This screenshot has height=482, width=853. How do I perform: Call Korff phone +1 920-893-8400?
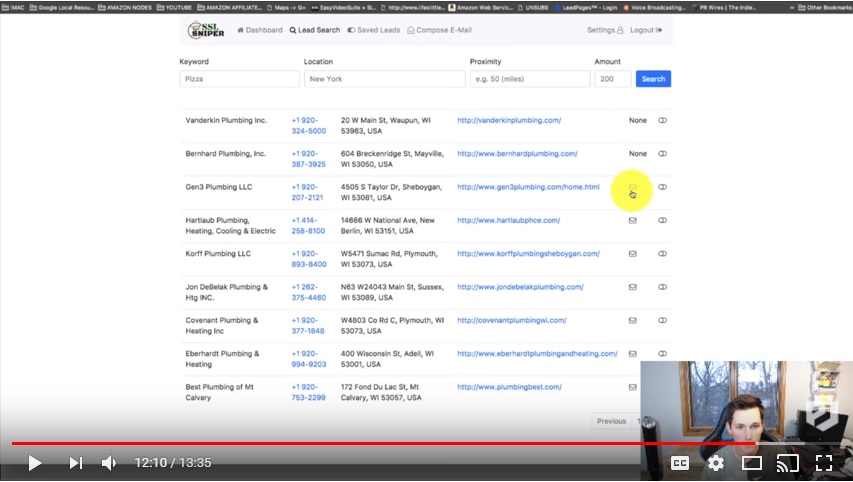tap(308, 259)
